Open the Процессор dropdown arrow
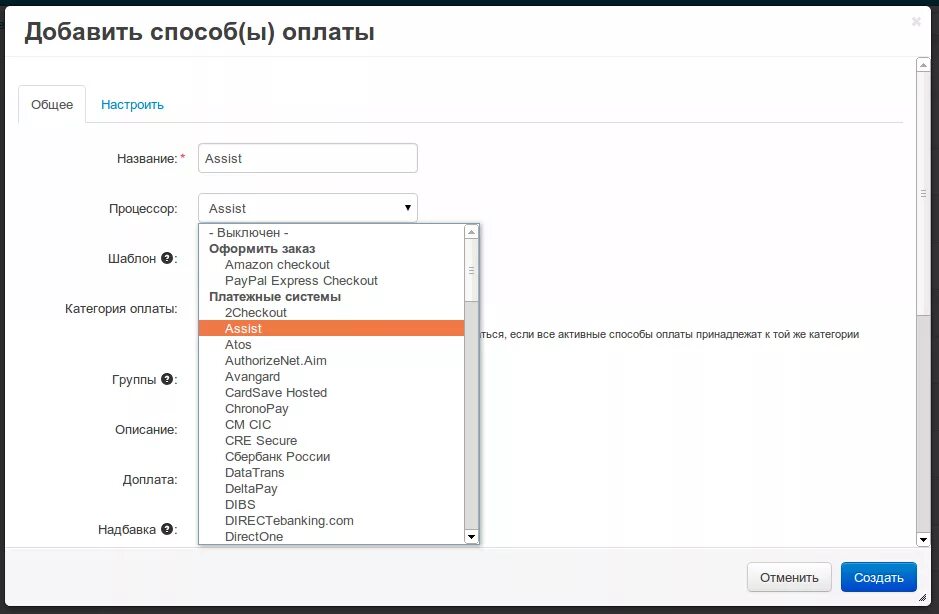 pyautogui.click(x=408, y=208)
